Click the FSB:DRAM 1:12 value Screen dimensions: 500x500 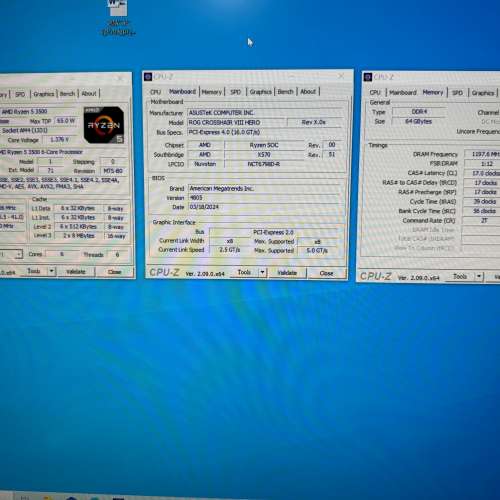tap(482, 164)
